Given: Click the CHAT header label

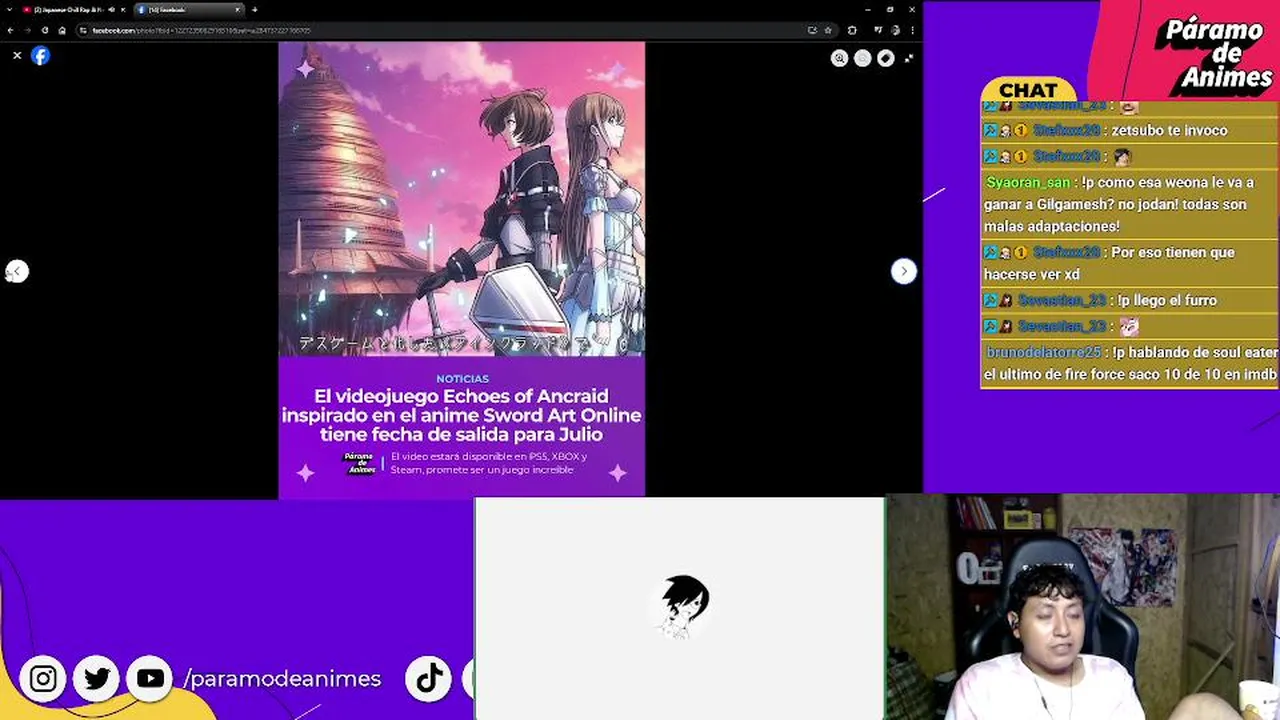Looking at the screenshot, I should 1028,91.
